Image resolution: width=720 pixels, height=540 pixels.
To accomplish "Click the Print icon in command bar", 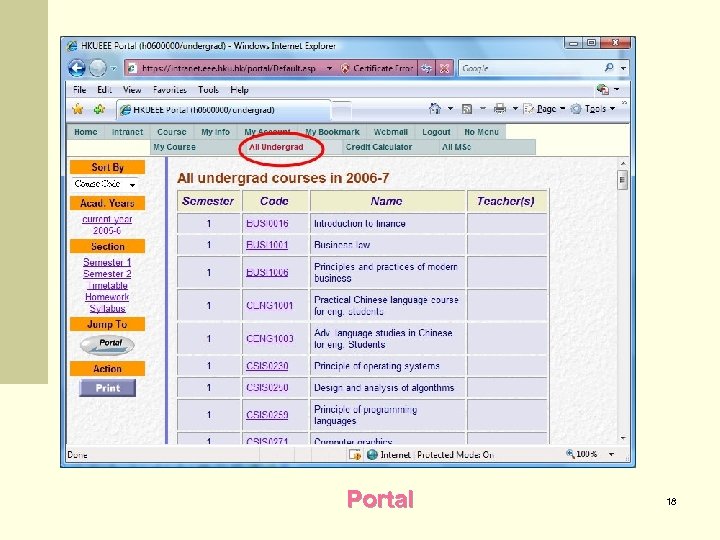I will click(500, 109).
